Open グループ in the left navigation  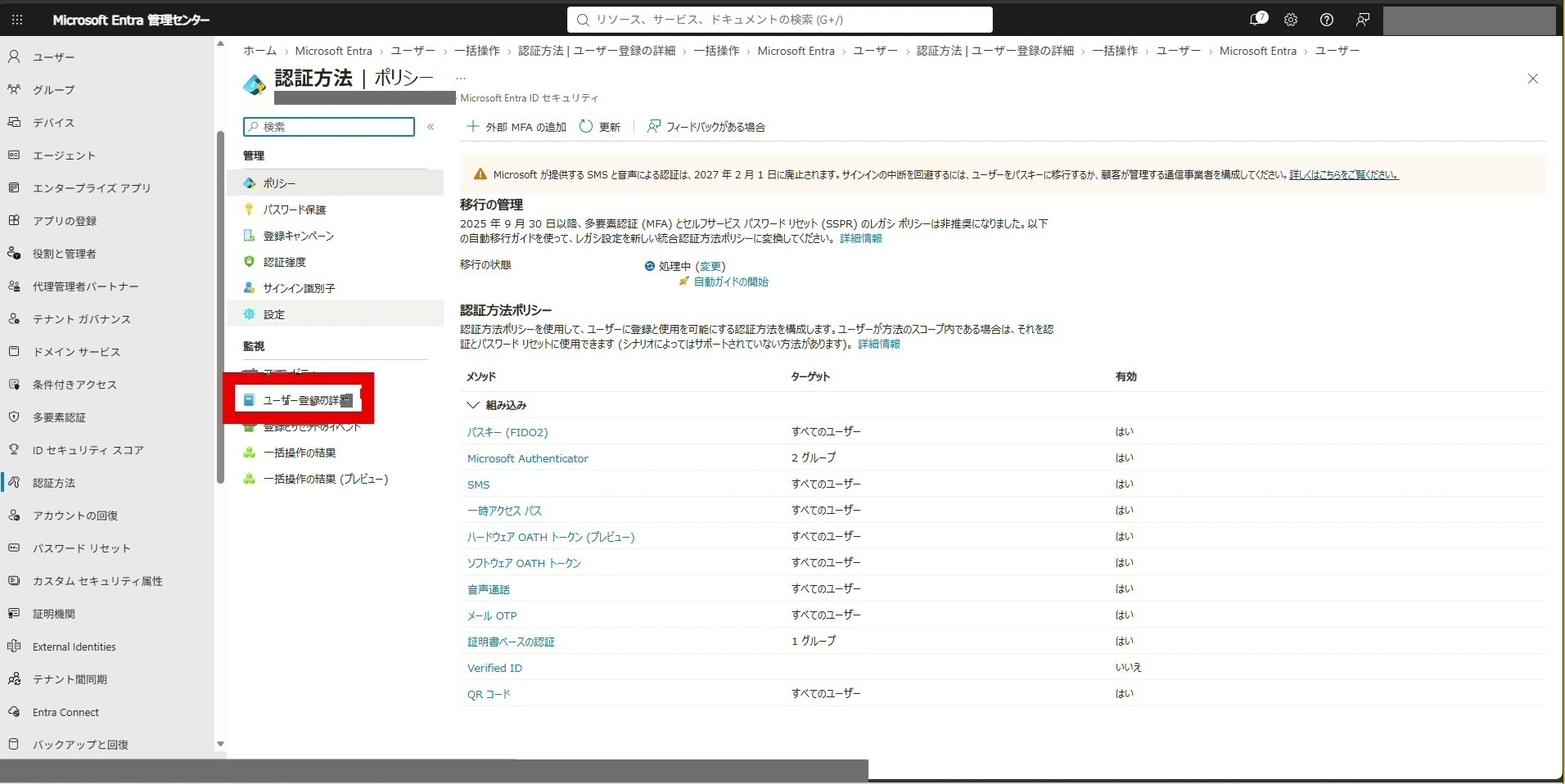[x=54, y=90]
